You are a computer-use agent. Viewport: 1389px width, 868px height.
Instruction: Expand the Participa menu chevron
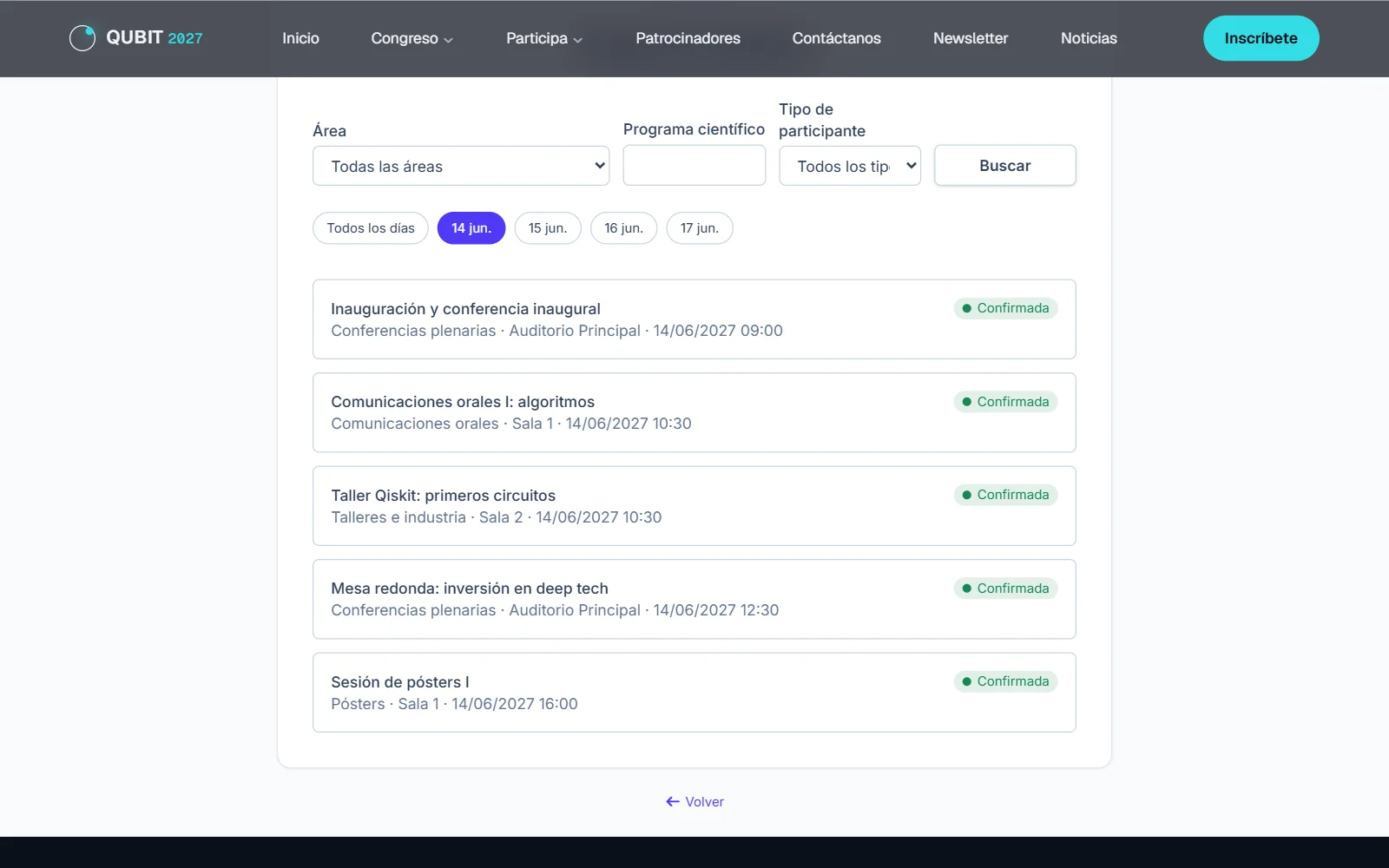(x=578, y=40)
